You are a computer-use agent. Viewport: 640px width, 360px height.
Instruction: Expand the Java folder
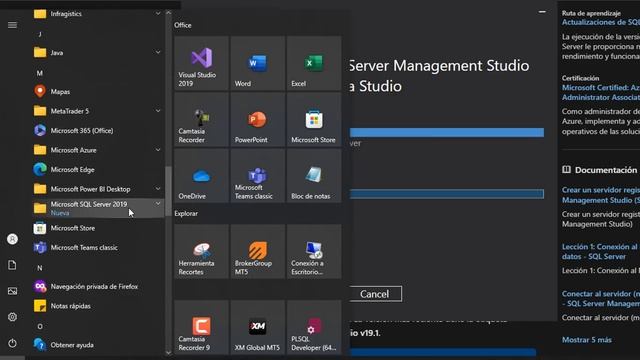[x=98, y=52]
